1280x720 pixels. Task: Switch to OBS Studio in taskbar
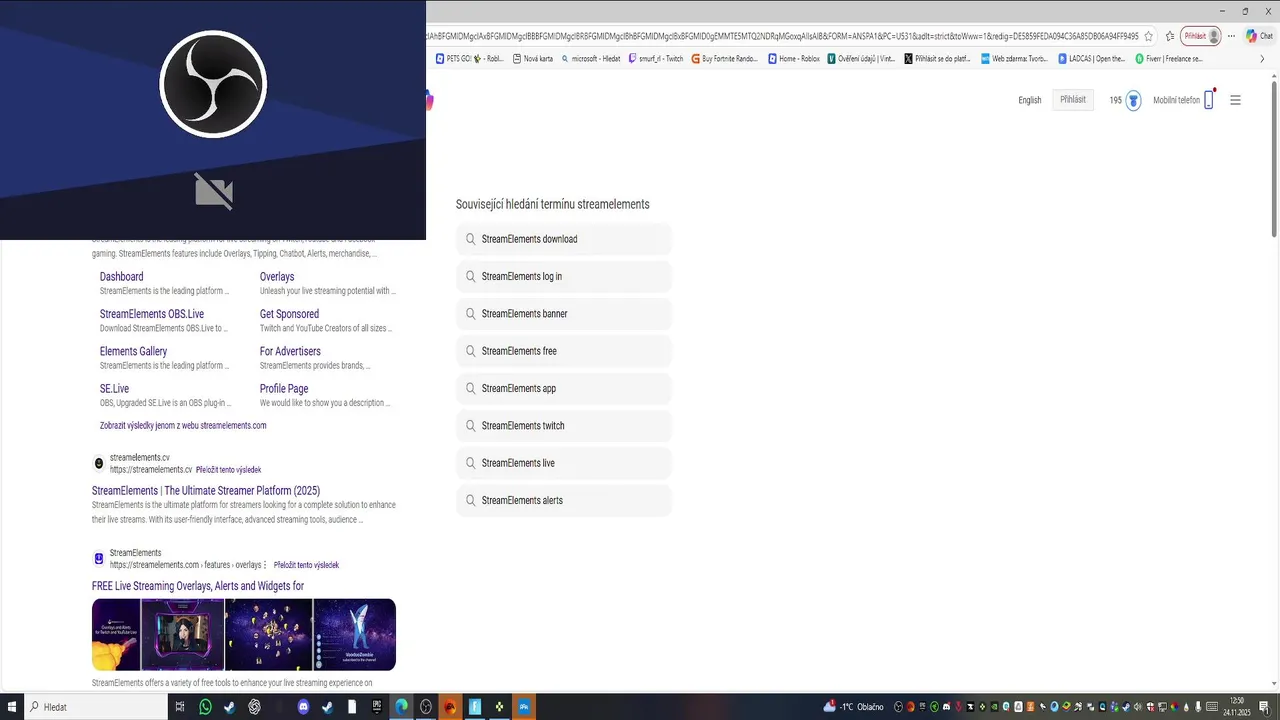pos(426,707)
